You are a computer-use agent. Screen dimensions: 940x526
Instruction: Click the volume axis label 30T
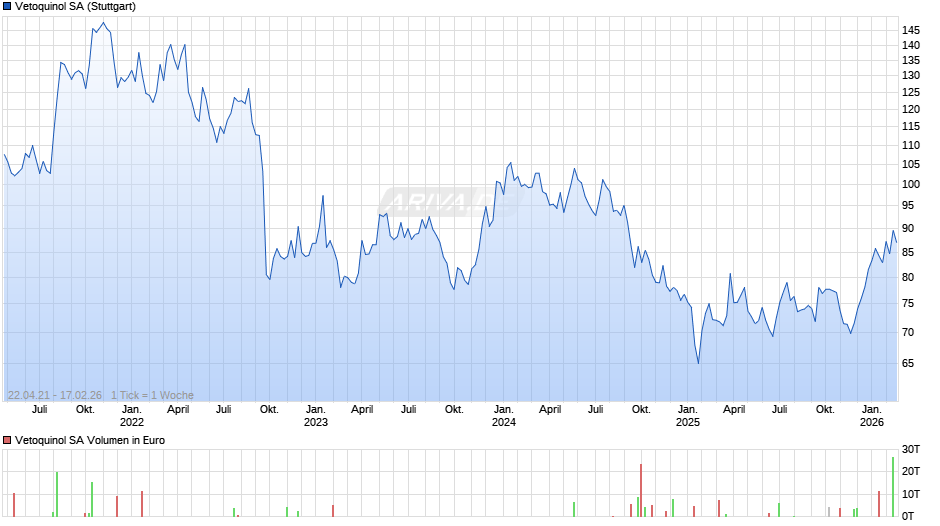pyautogui.click(x=911, y=449)
